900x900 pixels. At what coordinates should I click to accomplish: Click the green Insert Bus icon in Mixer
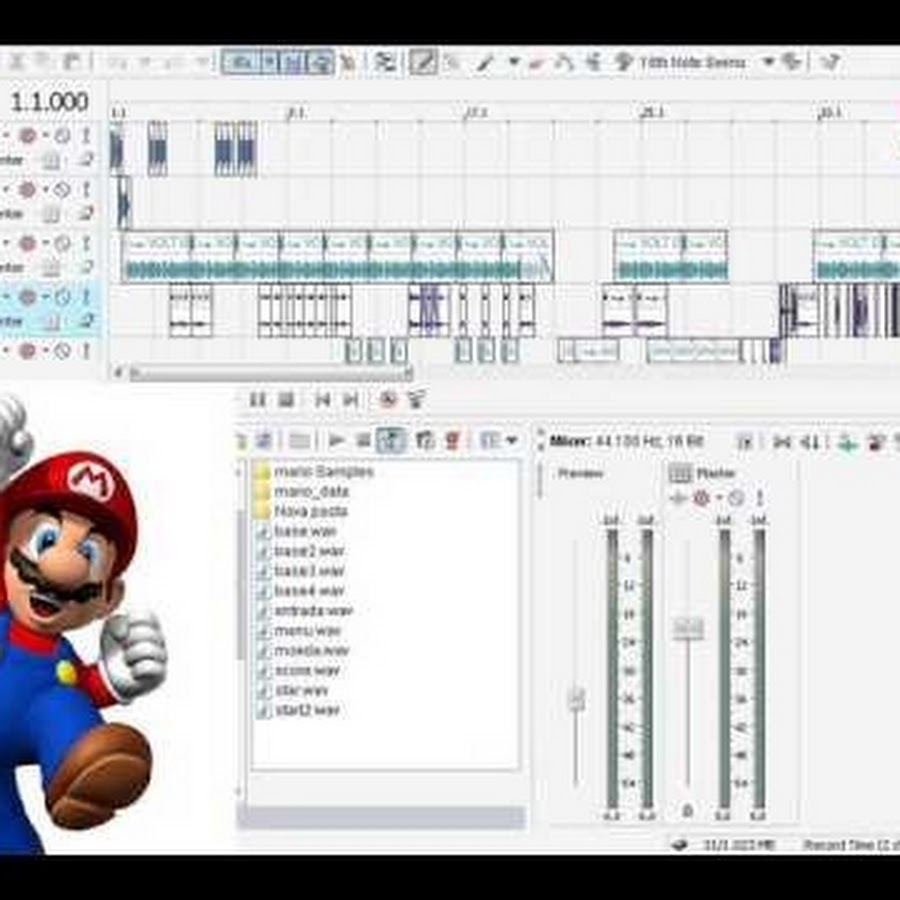[848, 442]
